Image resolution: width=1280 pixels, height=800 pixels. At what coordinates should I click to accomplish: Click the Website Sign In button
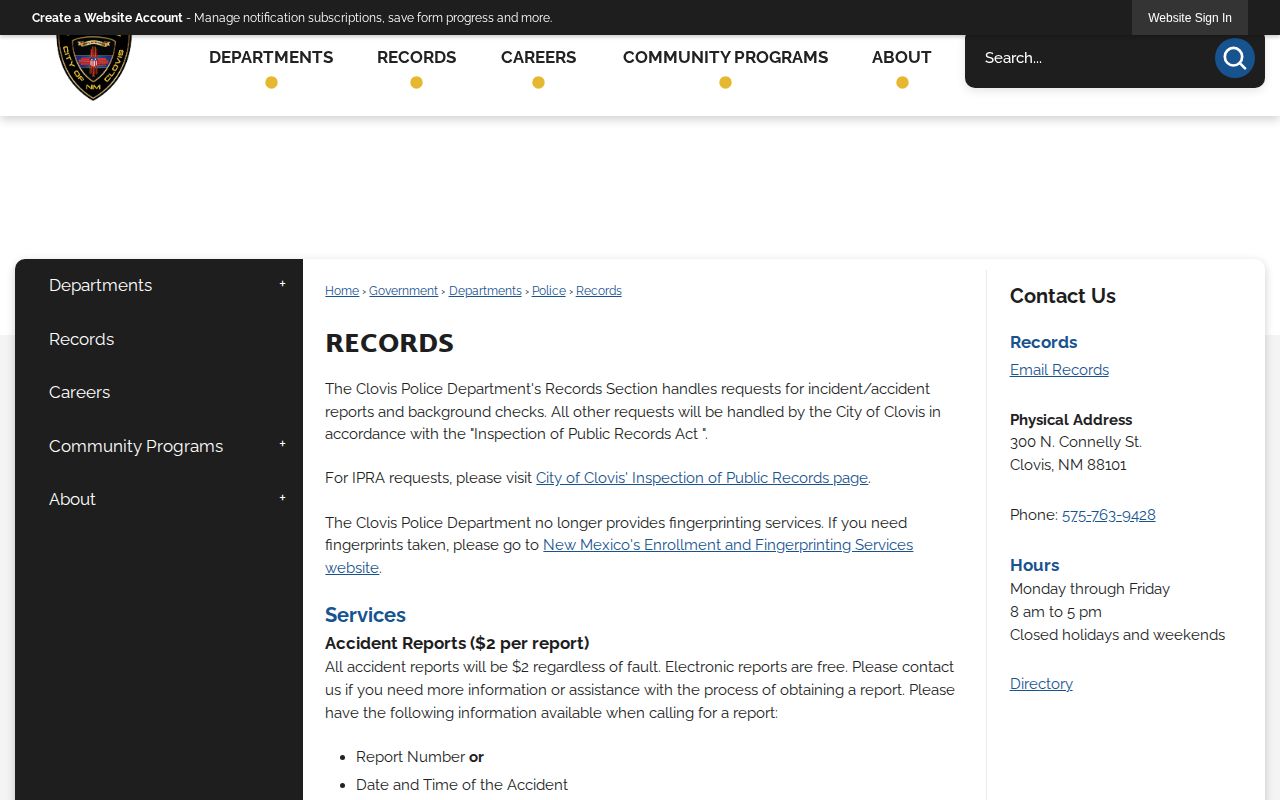tap(1189, 18)
